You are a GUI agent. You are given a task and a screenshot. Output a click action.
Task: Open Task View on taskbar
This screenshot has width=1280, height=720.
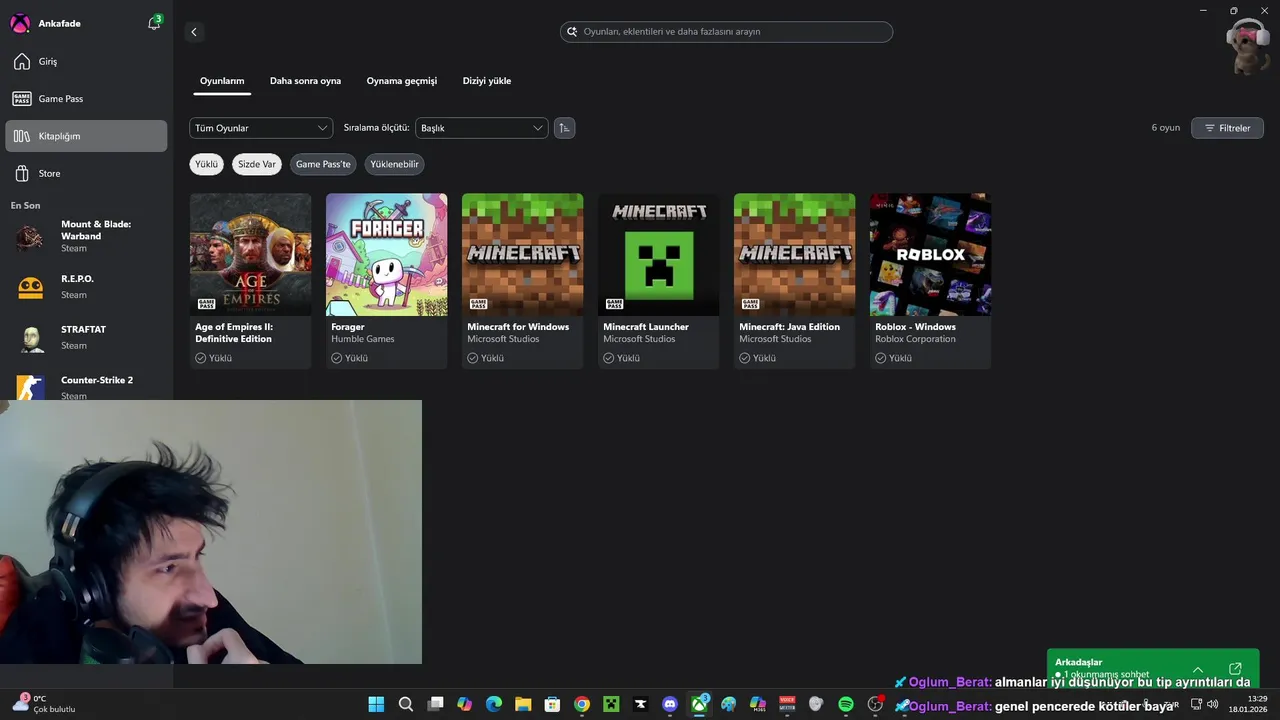point(435,704)
